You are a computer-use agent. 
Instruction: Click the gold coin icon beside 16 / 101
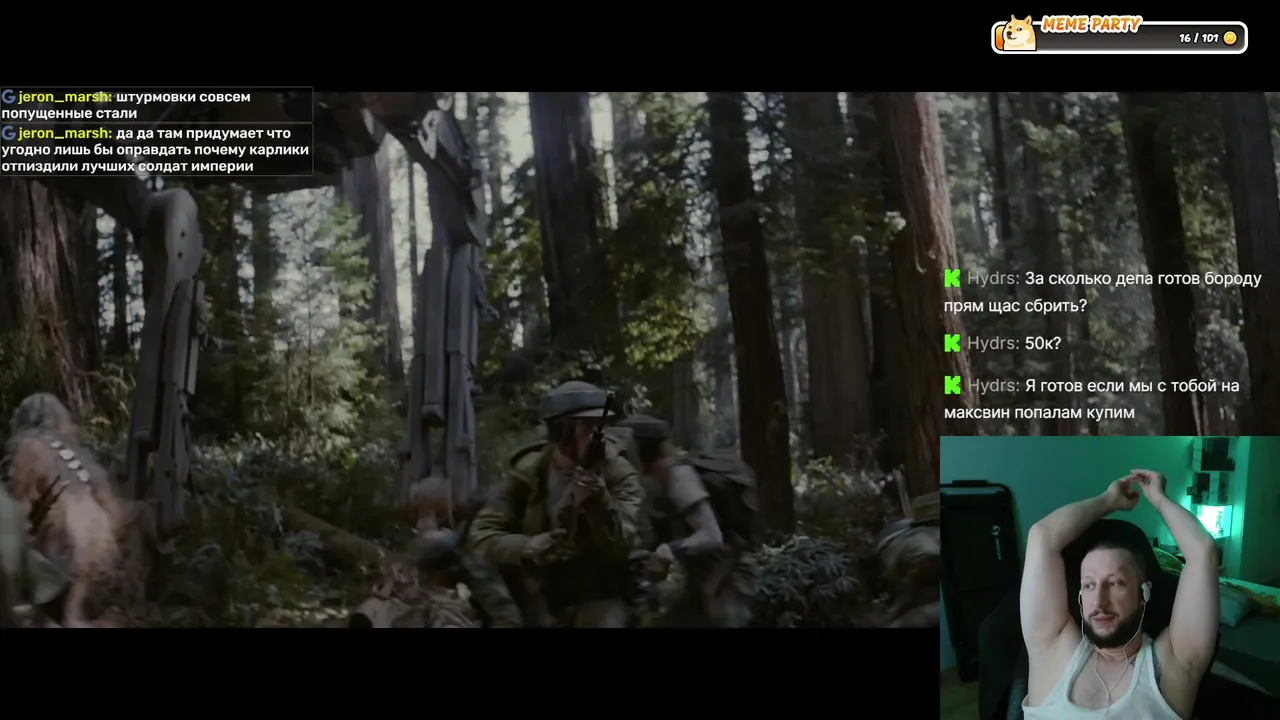coord(1230,38)
